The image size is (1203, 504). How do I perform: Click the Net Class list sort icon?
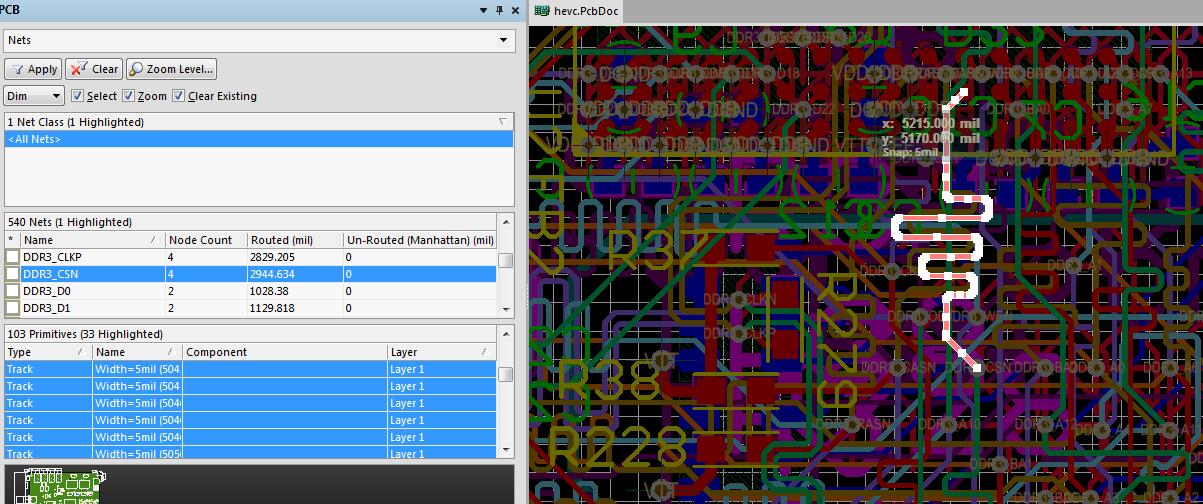[x=502, y=121]
